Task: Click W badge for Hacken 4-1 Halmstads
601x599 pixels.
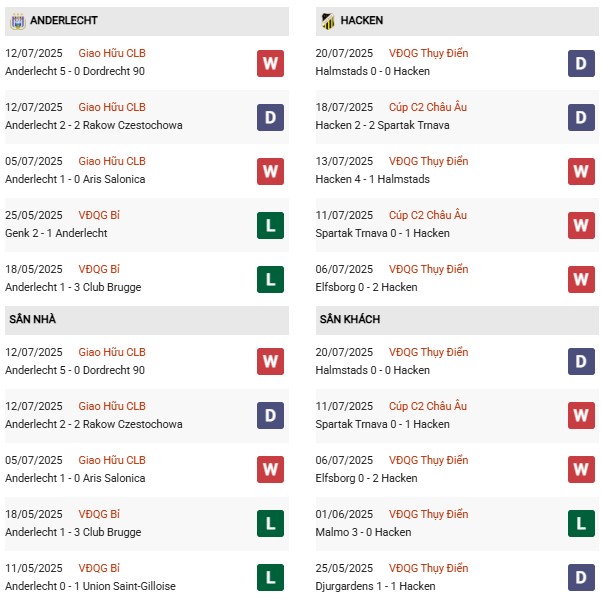Action: click(582, 170)
